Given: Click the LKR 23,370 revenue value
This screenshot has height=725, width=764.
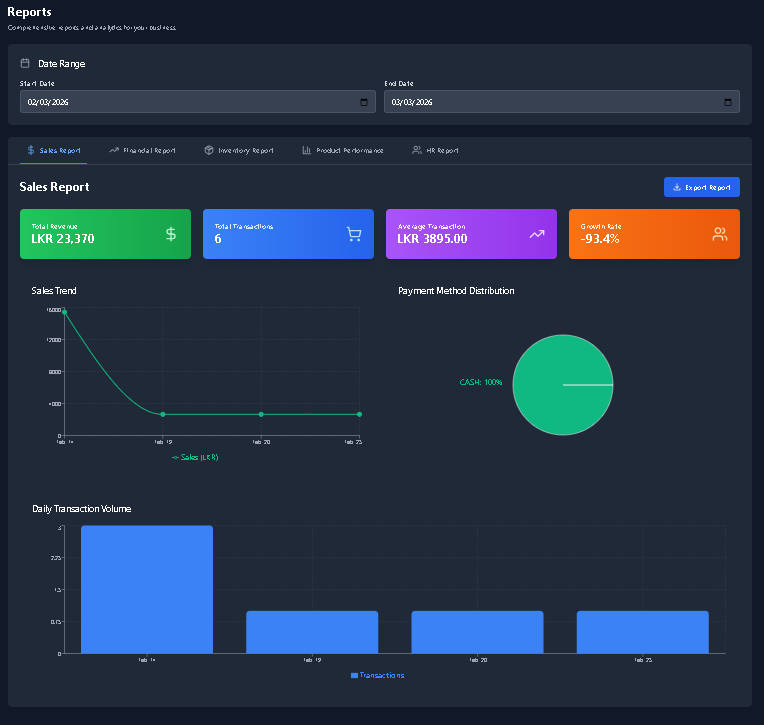Looking at the screenshot, I should (63, 239).
